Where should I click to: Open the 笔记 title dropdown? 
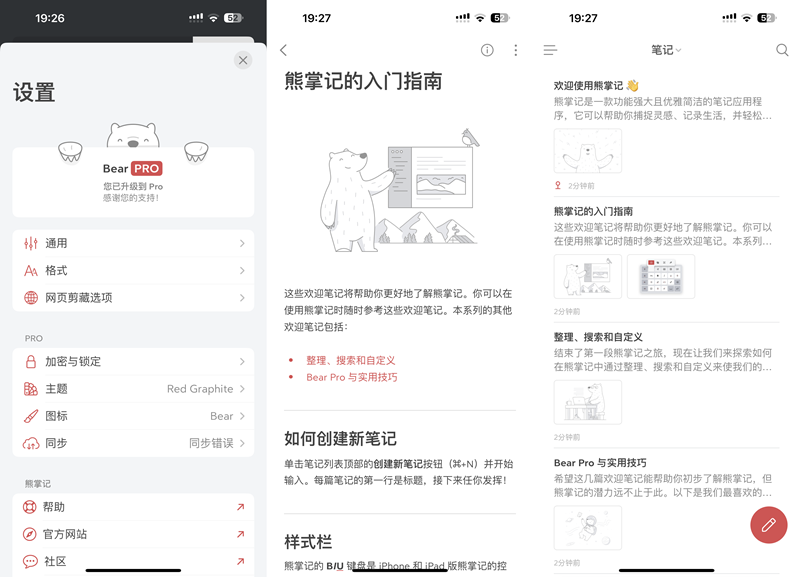tap(666, 50)
